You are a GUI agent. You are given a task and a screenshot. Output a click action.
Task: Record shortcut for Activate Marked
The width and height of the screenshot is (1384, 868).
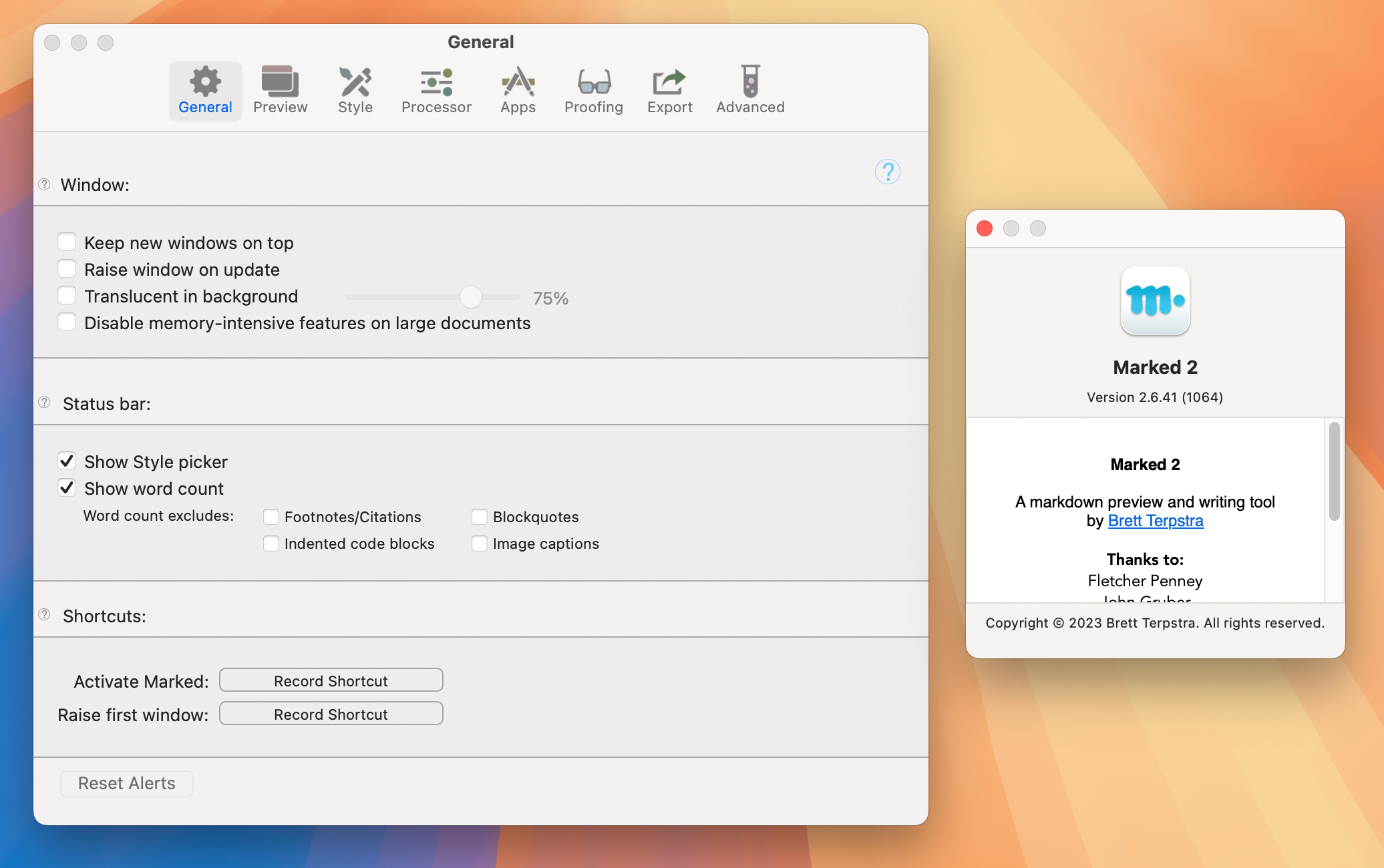pos(329,681)
